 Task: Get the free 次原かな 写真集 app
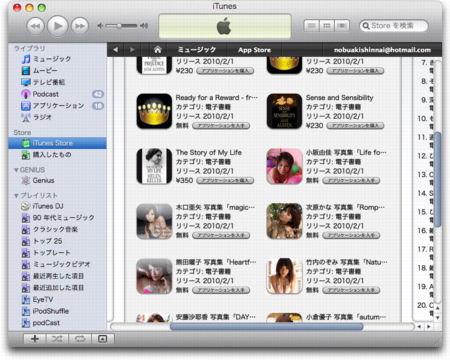tap(351, 235)
